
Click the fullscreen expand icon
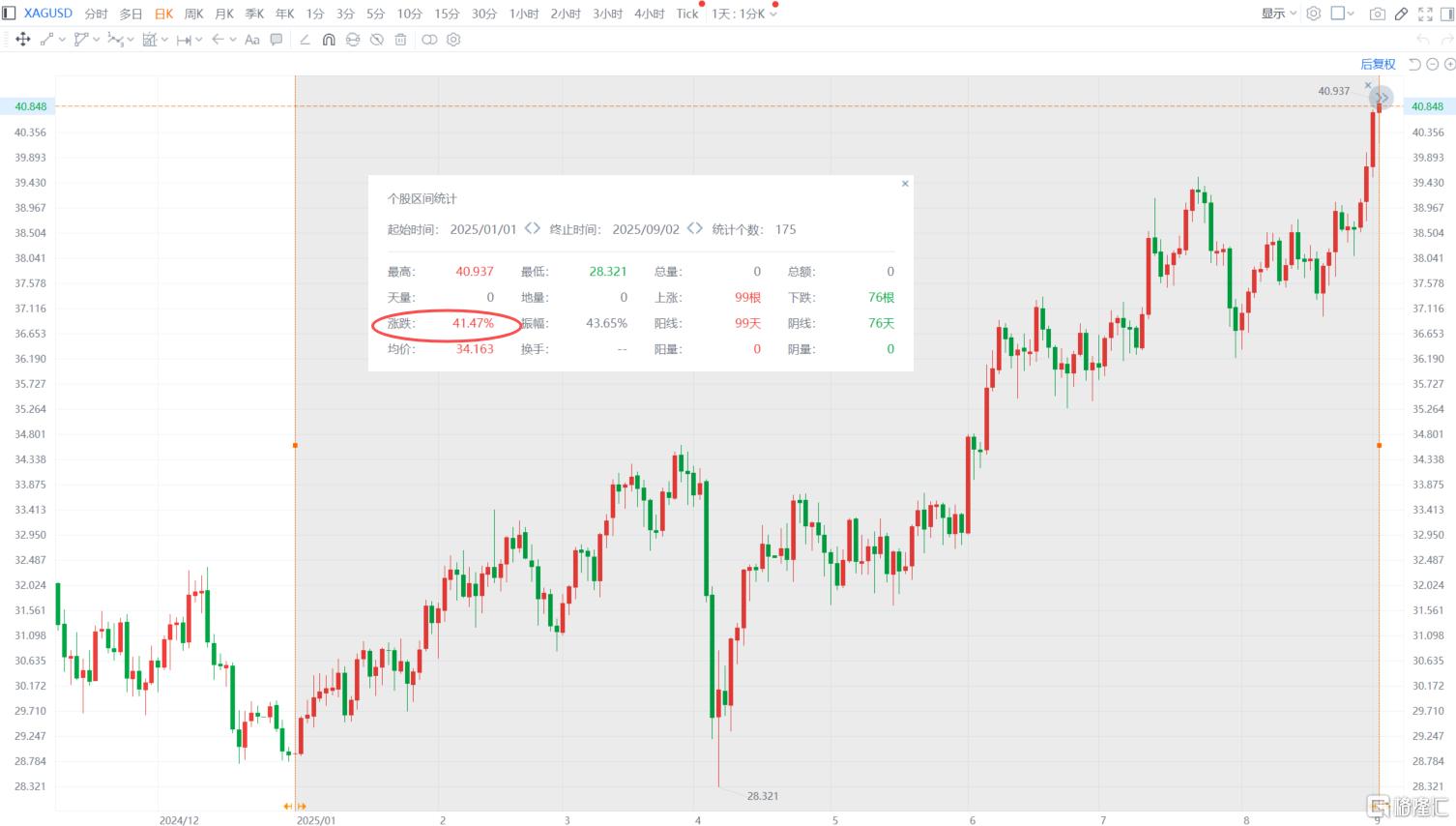1425,14
